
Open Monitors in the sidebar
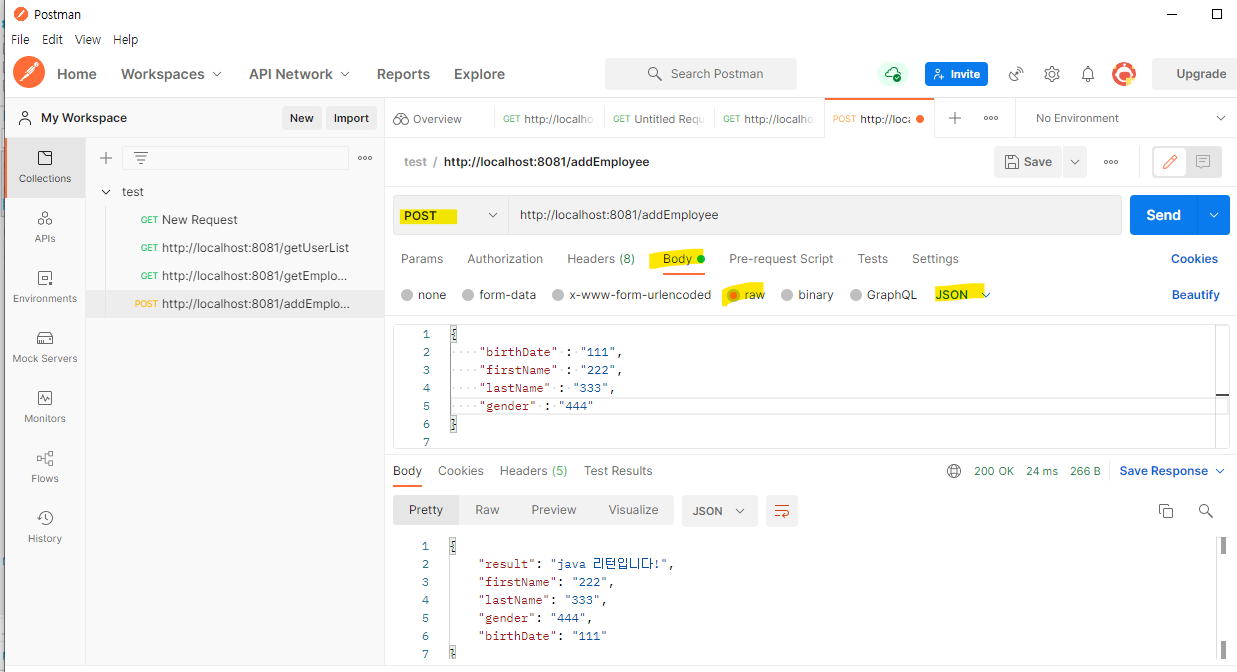pyautogui.click(x=45, y=407)
